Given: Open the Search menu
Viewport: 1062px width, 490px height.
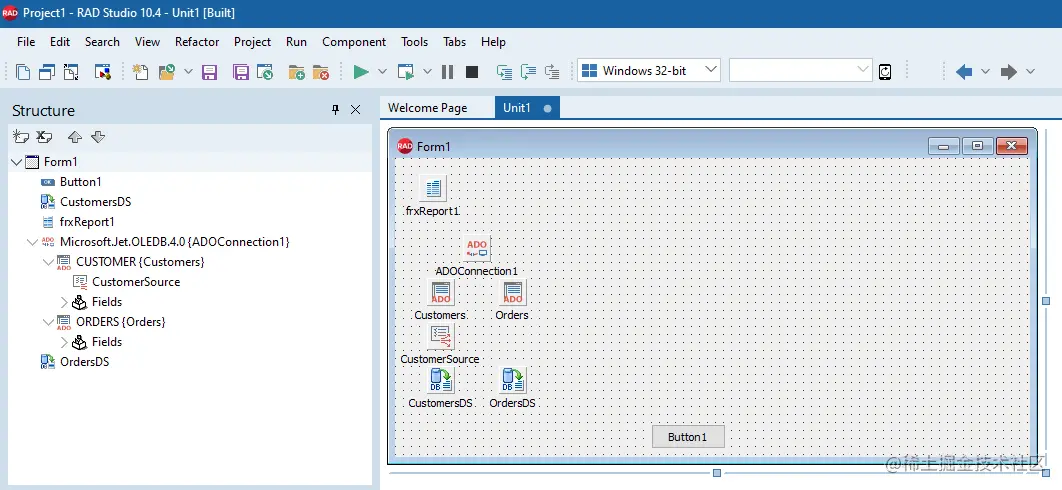Looking at the screenshot, I should coord(102,42).
